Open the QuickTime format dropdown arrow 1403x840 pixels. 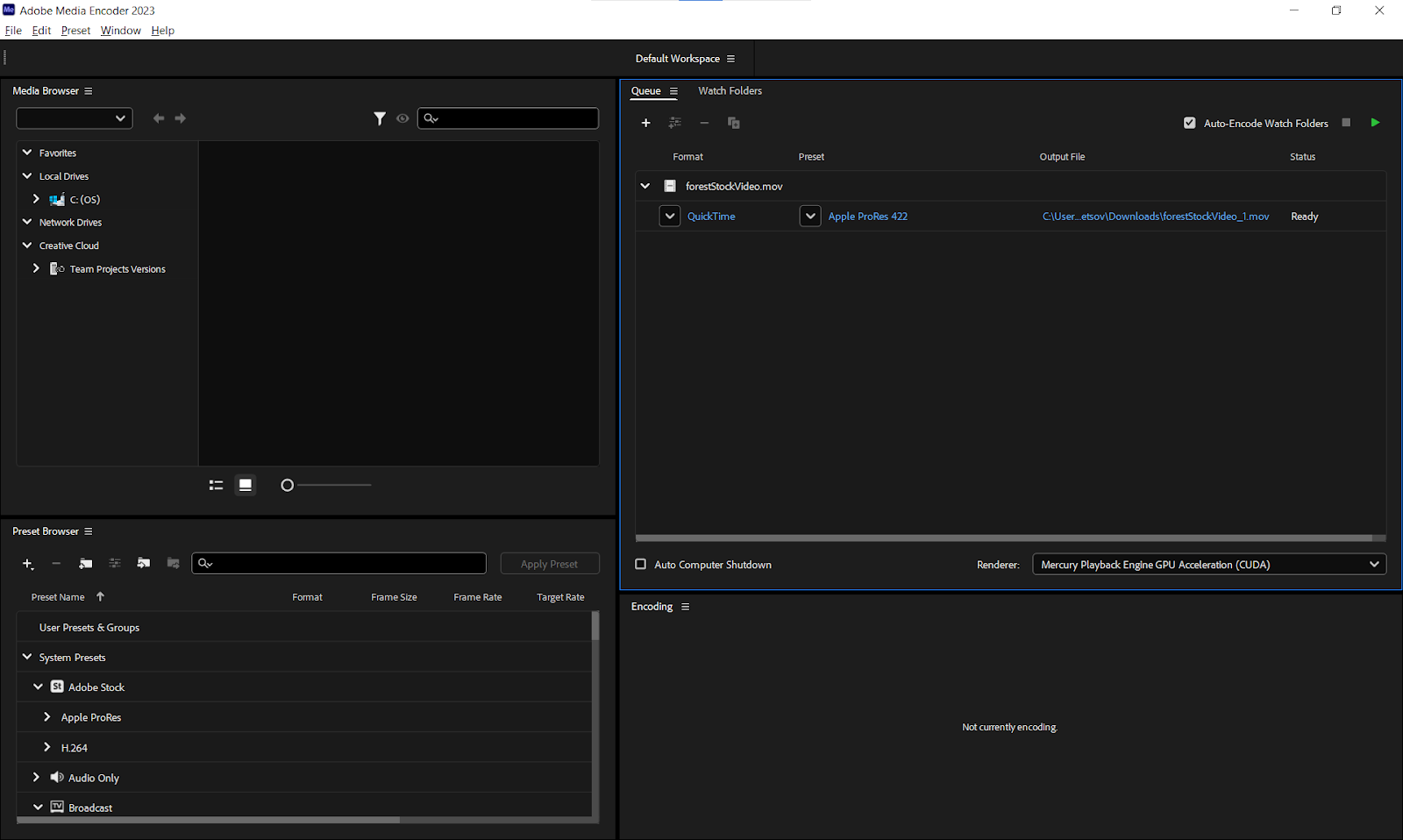coord(670,216)
